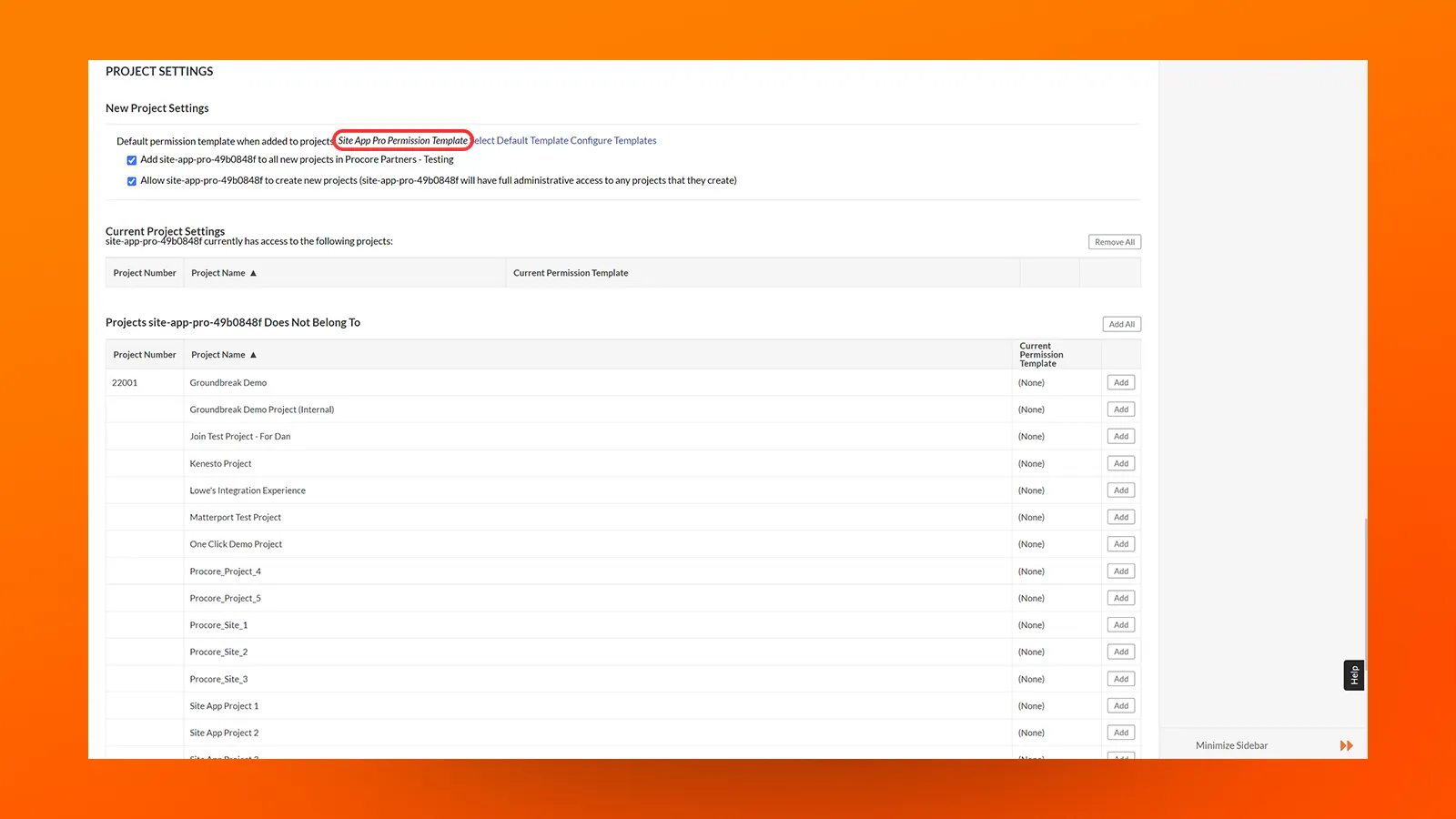Click the Add All button
This screenshot has width=1456, height=819.
[x=1121, y=323]
